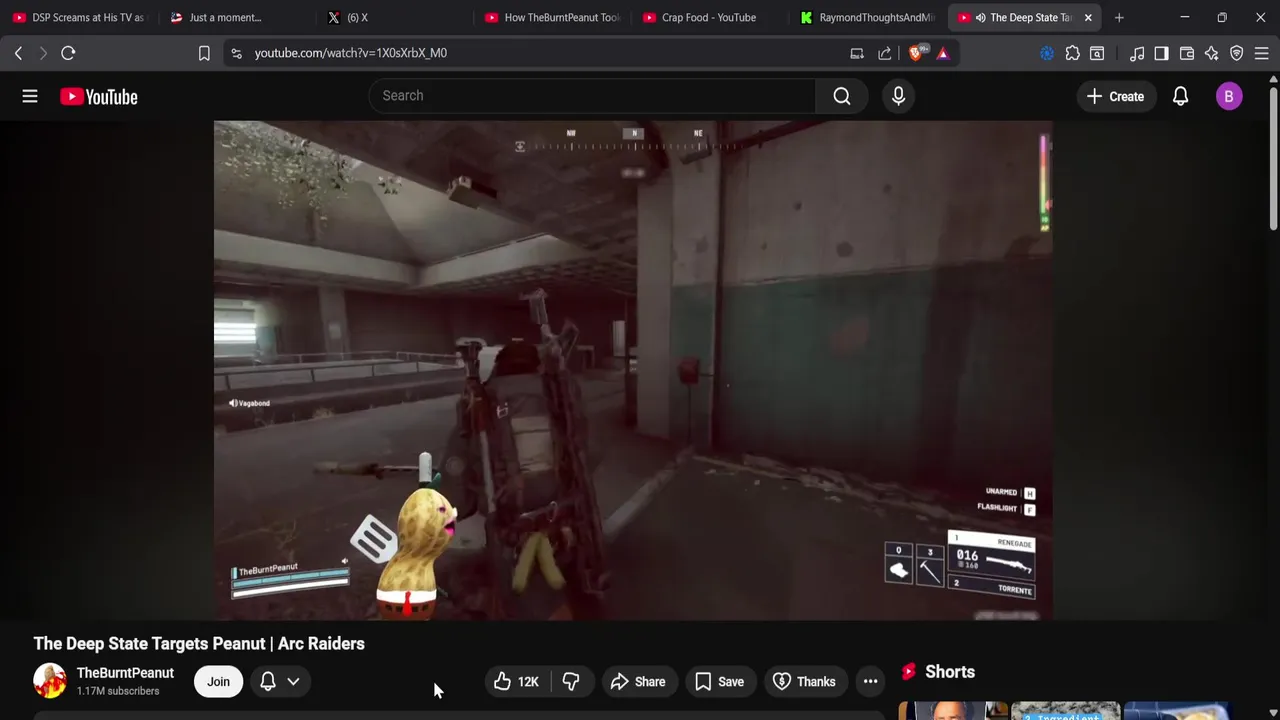Click the video player to pause
This screenshot has width=1280, height=720.
pyautogui.click(x=633, y=370)
